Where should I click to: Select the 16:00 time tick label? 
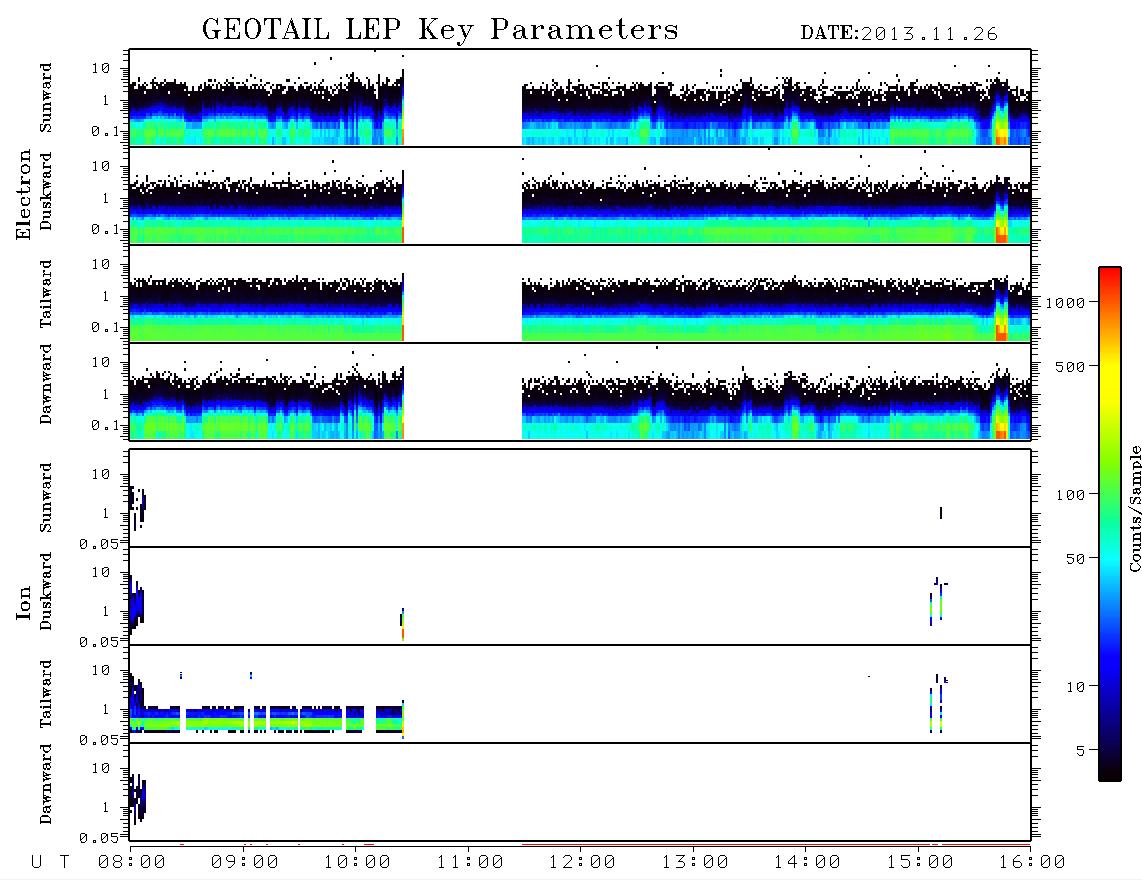1032,863
